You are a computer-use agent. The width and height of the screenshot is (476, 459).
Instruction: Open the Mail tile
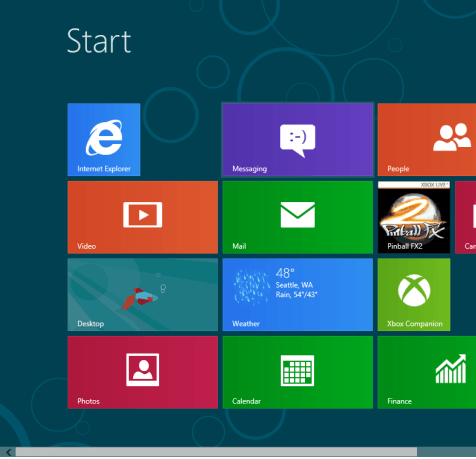pos(297,217)
